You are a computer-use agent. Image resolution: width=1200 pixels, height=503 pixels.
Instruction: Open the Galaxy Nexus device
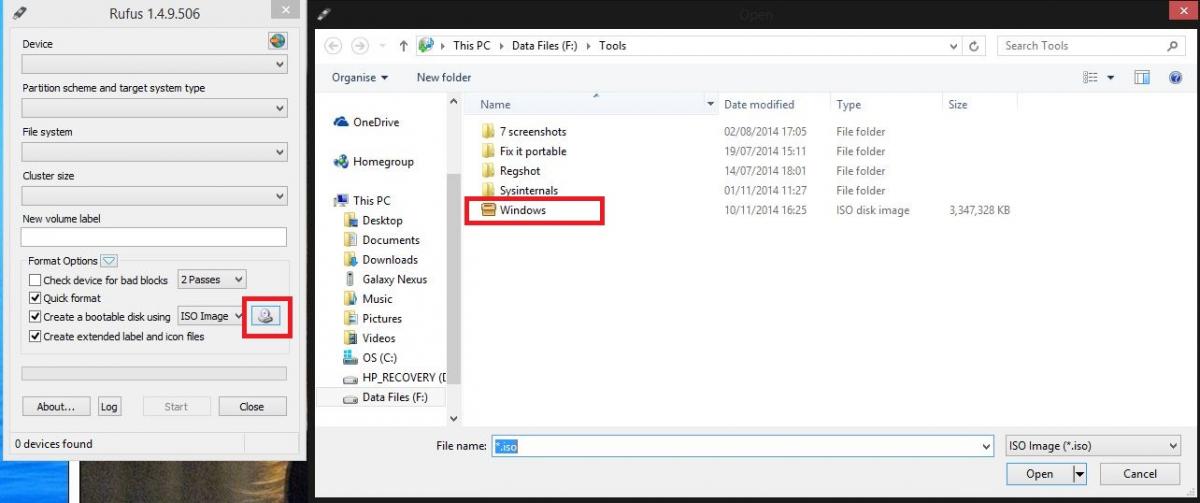pyautogui.click(x=385, y=279)
